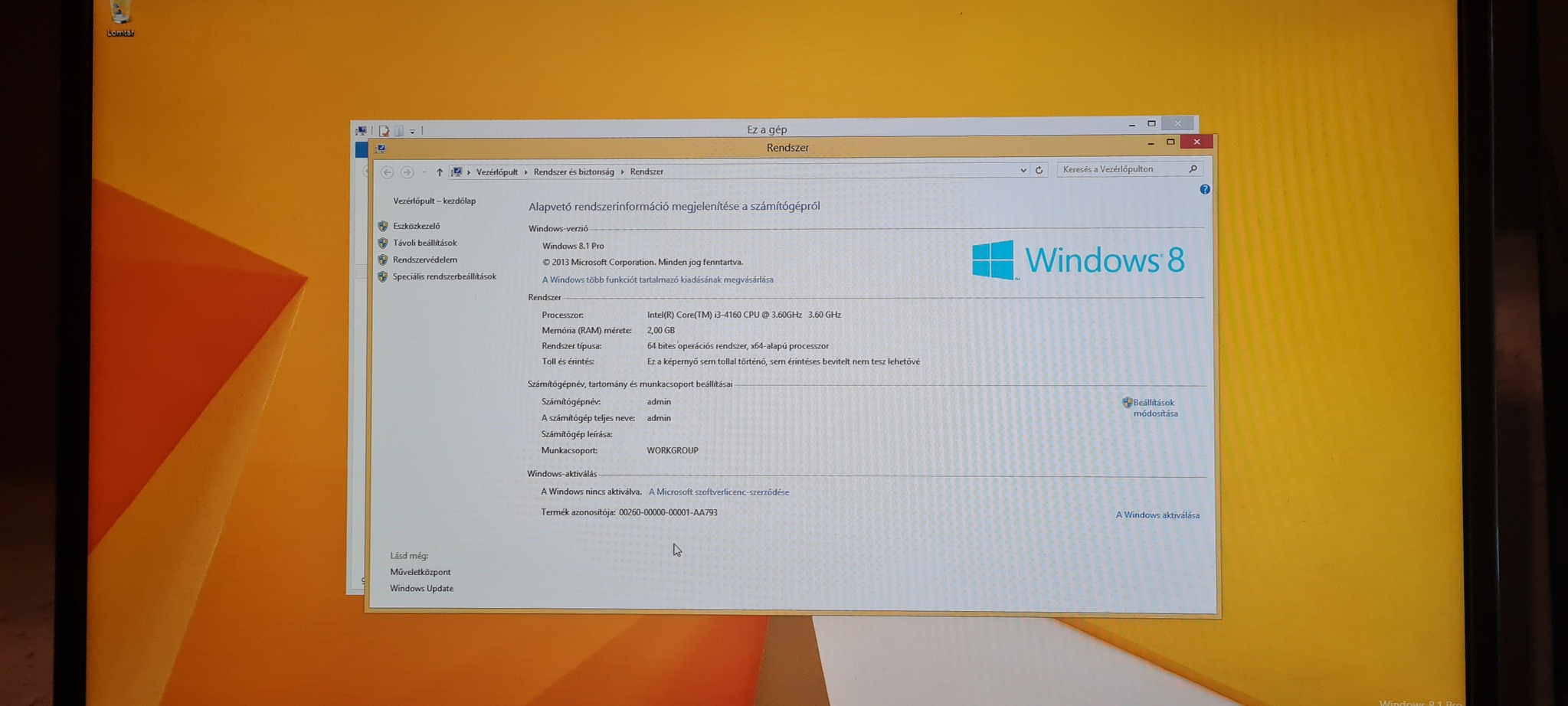Expand the quick access toolbar dropdown in Ez a gép
The height and width of the screenshot is (706, 1568).
click(412, 132)
